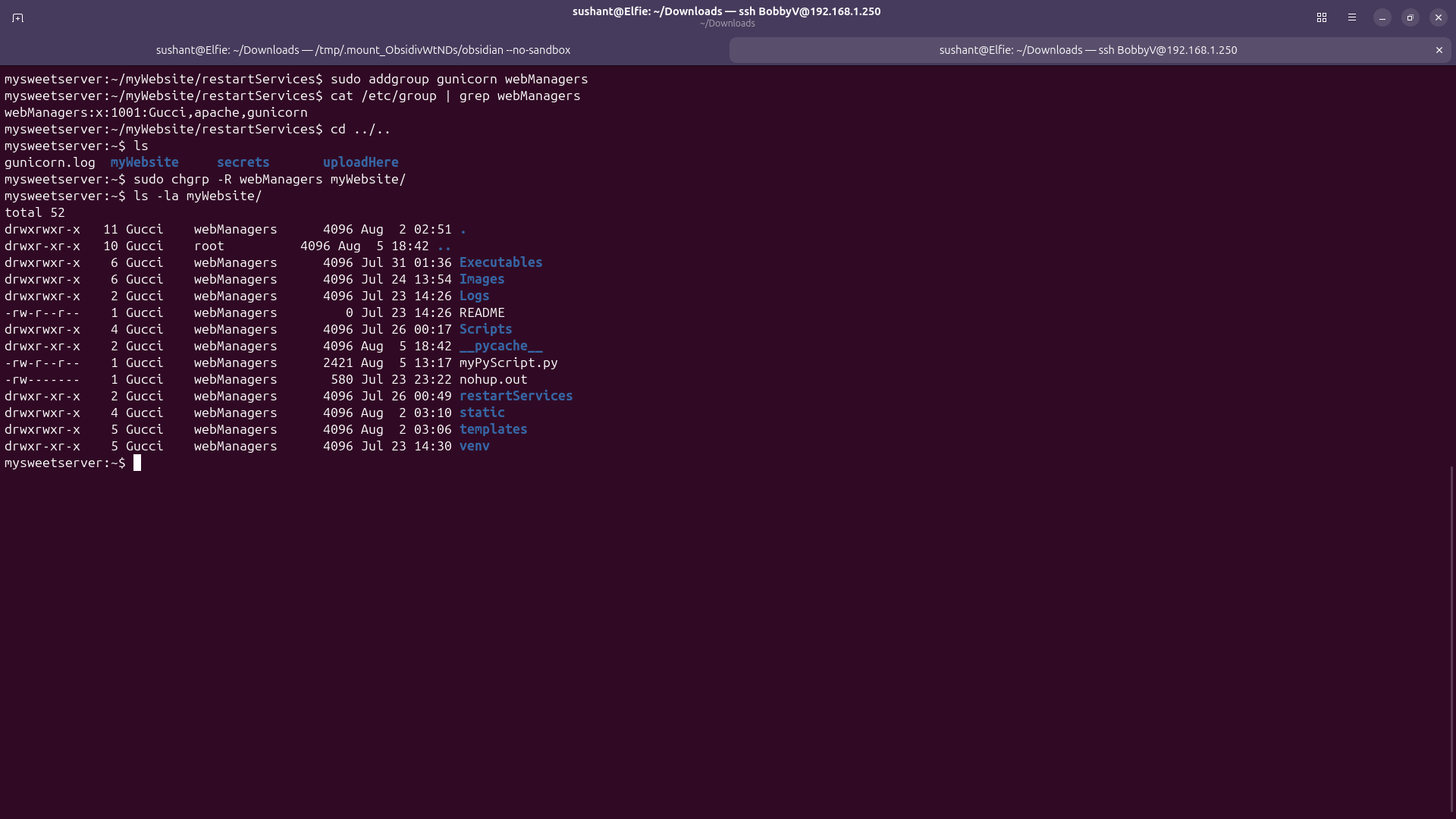Click the window title sushant@Elfie header
Screen dimensions: 1456x819
726,11
